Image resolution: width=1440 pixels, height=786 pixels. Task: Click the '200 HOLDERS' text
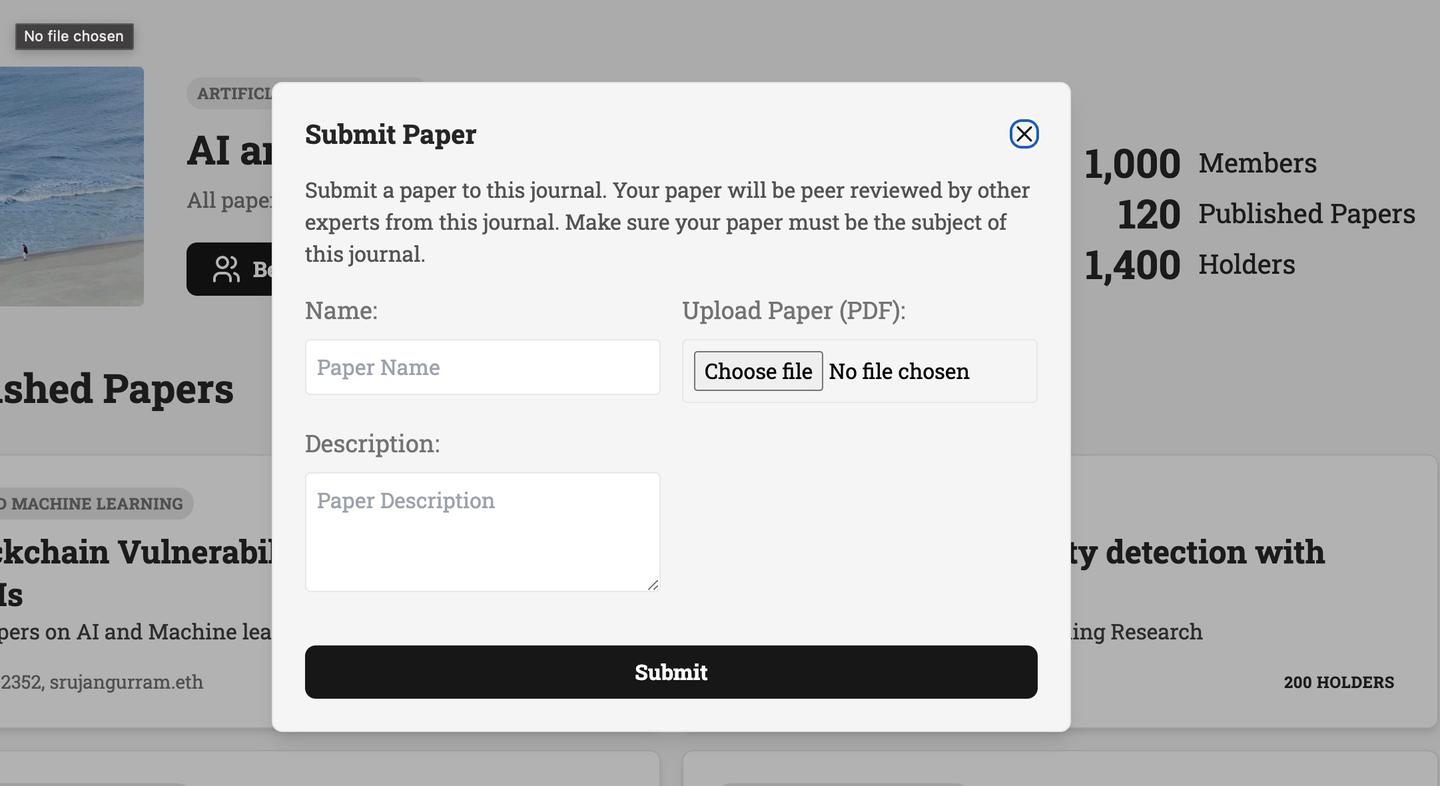point(1338,682)
